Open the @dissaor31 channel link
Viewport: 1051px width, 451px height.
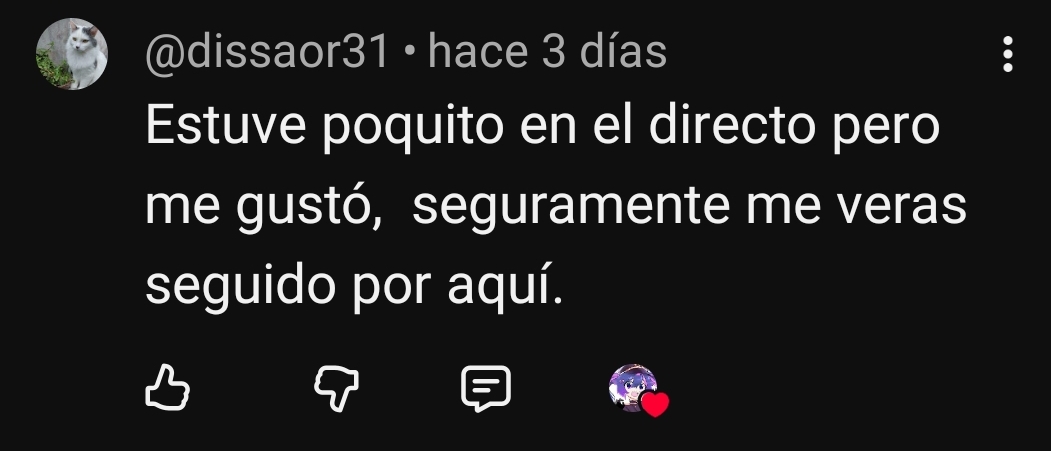click(x=267, y=52)
